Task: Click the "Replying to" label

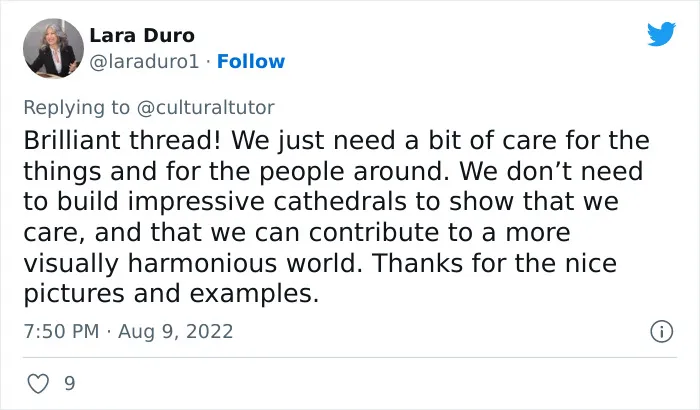Action: [x=77, y=108]
